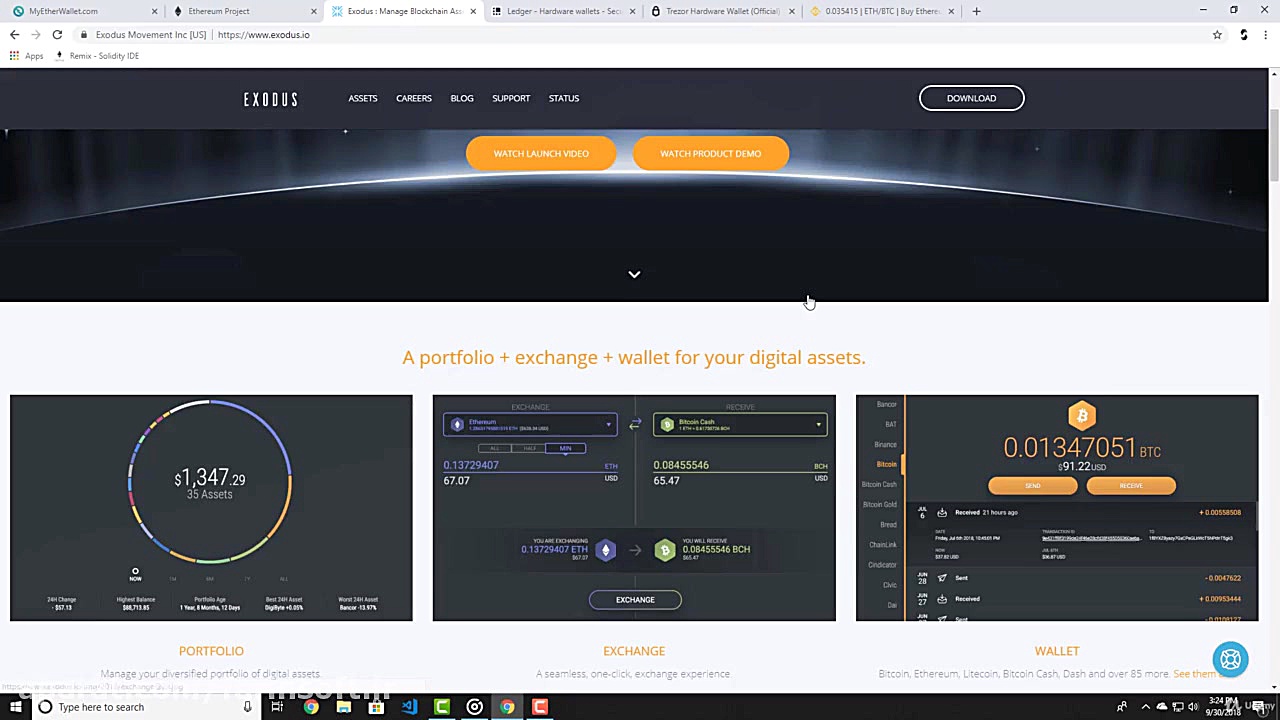Click the volume icon in system tray
This screenshot has height=720, width=1280.
1193,707
